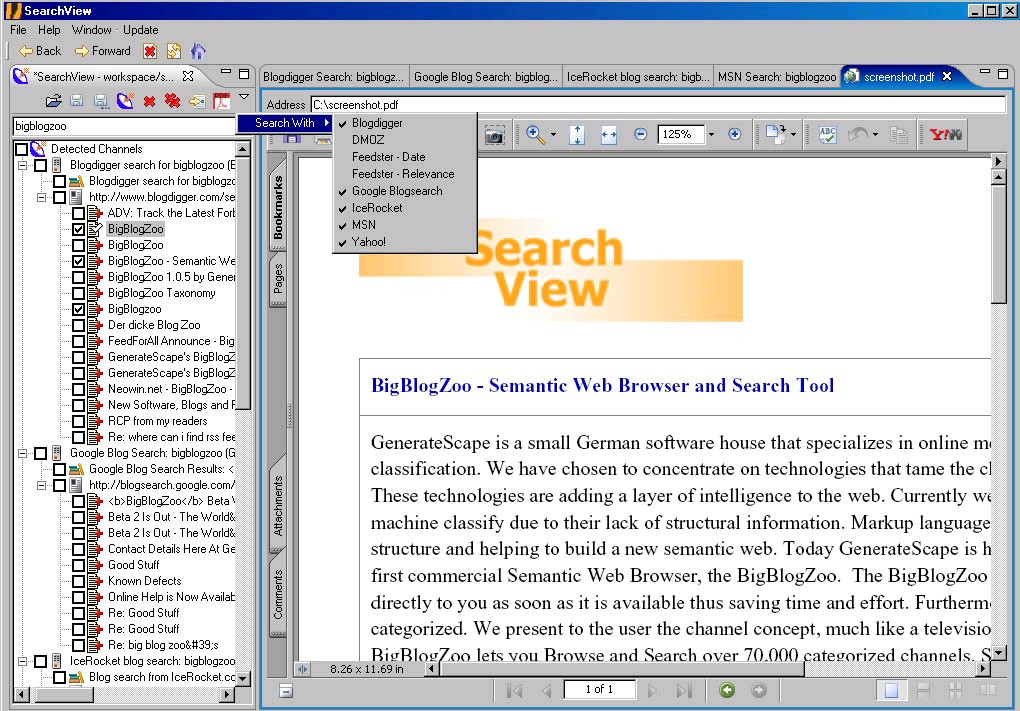Click the fit width icon

point(609,135)
